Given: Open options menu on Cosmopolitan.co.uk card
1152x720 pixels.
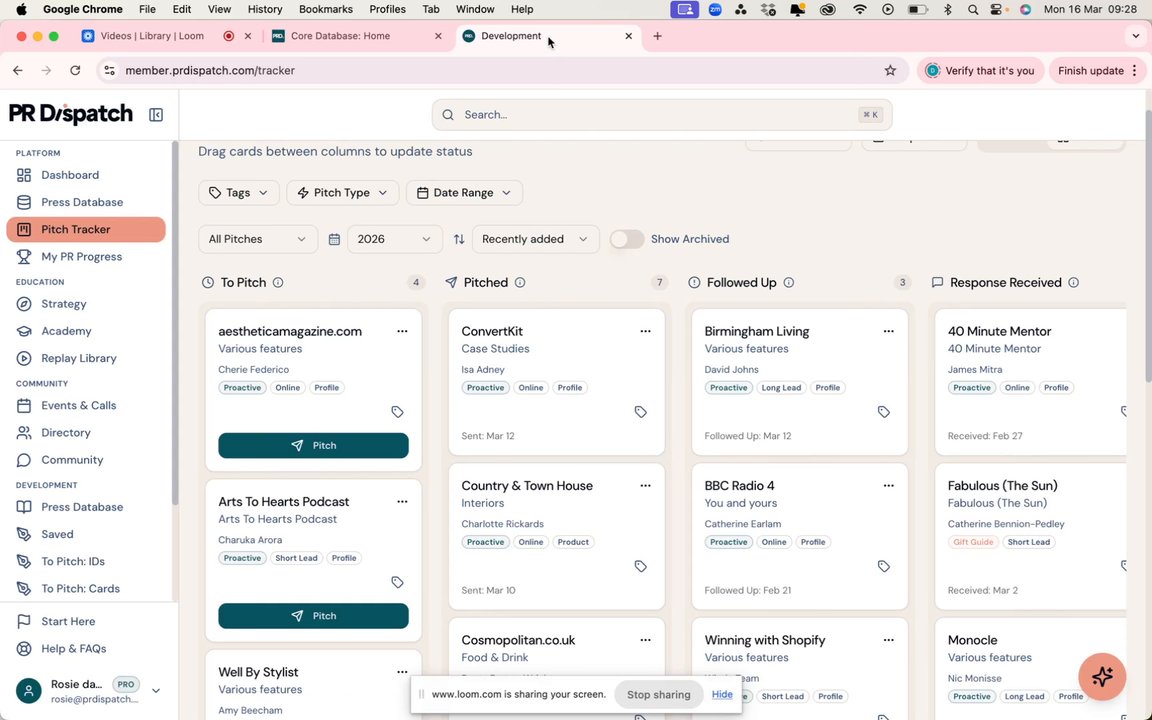Looking at the screenshot, I should [x=646, y=640].
